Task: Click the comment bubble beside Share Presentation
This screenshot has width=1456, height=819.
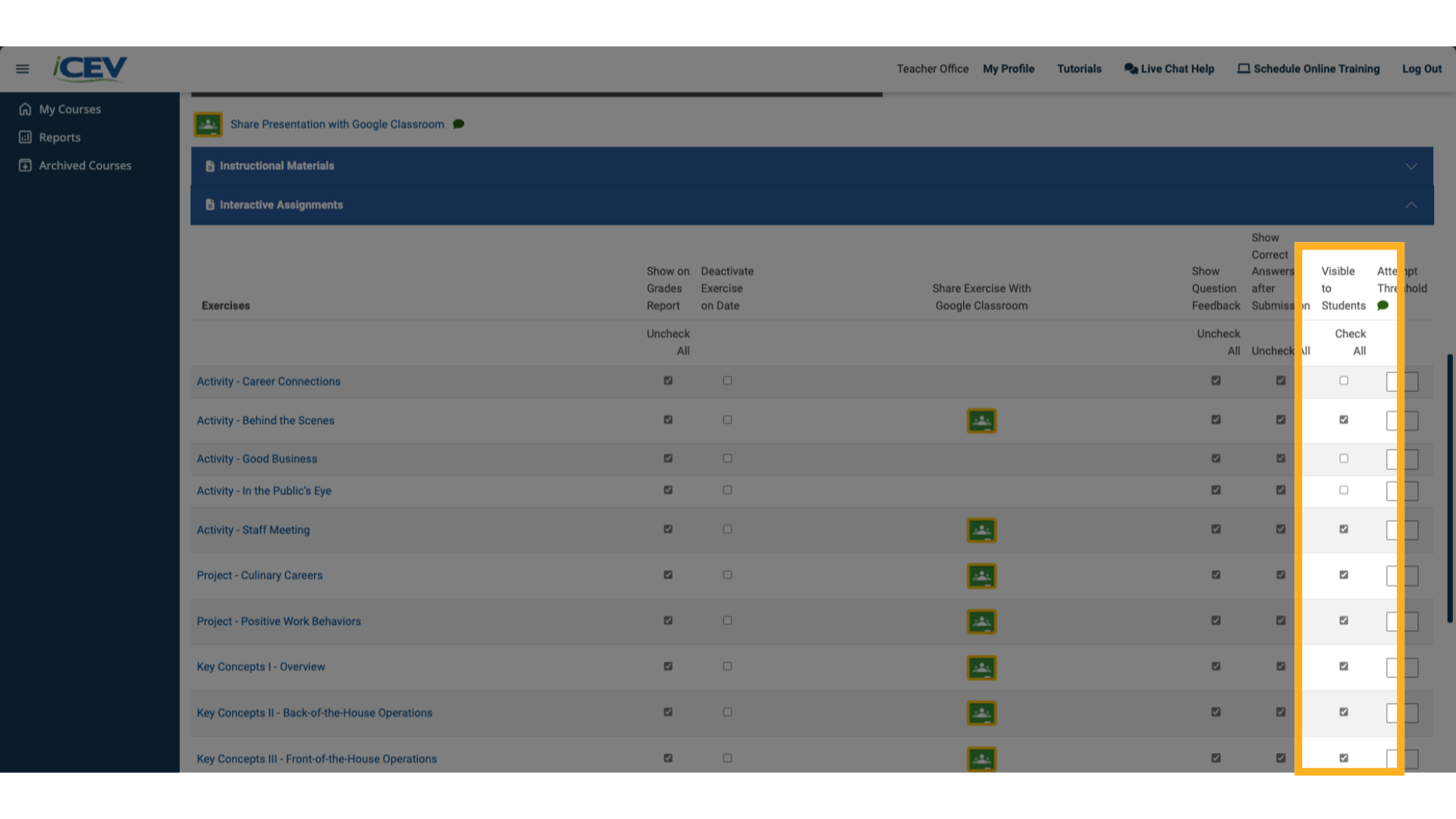Action: click(x=458, y=124)
